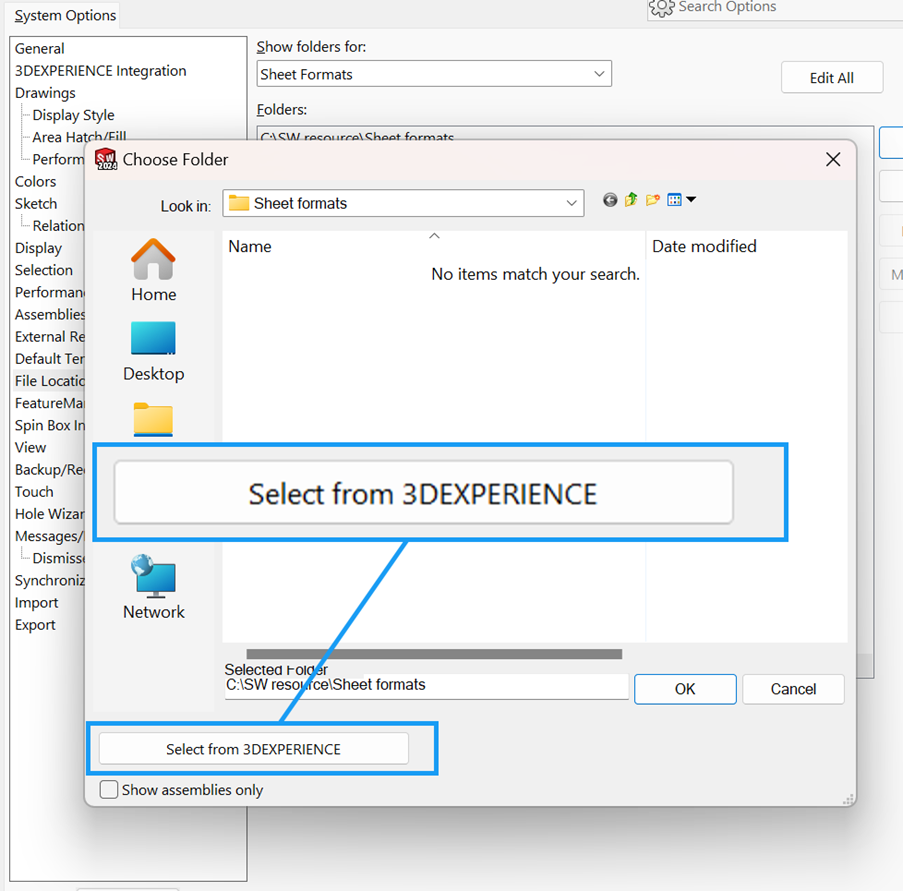This screenshot has height=891, width=903.
Task: Jump to Desktop in the places bar
Action: pyautogui.click(x=153, y=351)
